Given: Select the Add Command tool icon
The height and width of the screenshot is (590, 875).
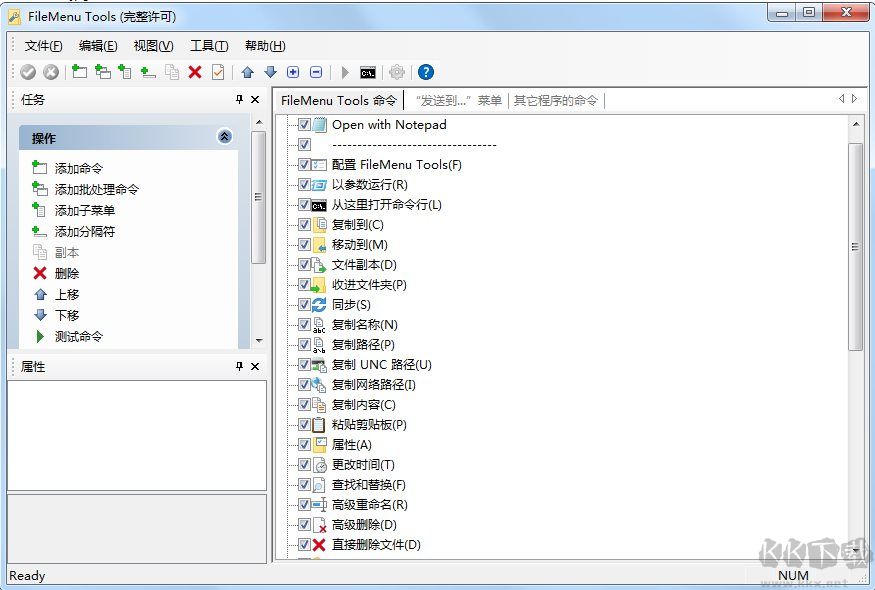Looking at the screenshot, I should point(79,72).
